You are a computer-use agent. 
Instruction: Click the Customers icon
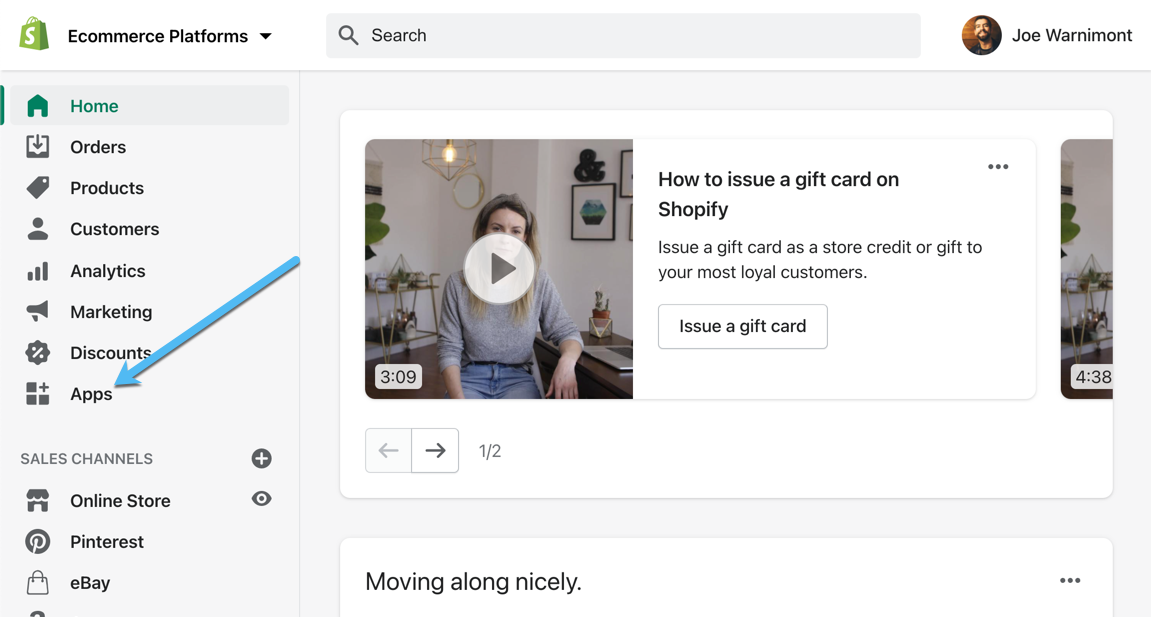point(37,229)
